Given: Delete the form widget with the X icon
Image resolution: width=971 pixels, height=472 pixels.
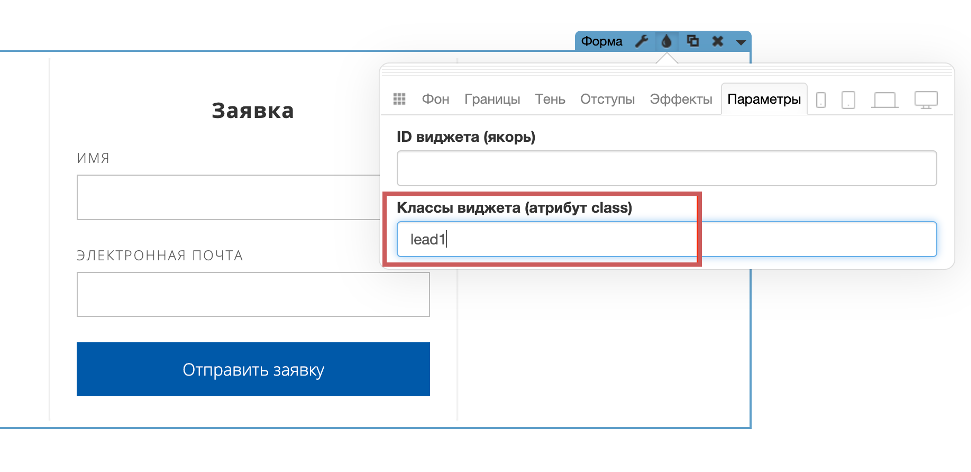Looking at the screenshot, I should (717, 41).
